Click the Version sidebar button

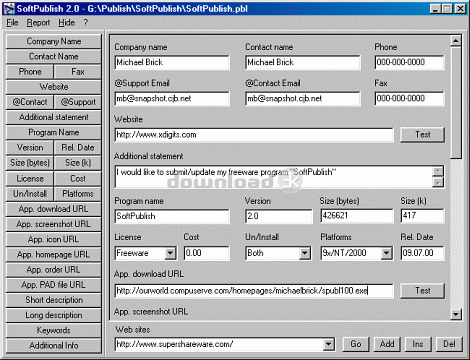pos(30,148)
